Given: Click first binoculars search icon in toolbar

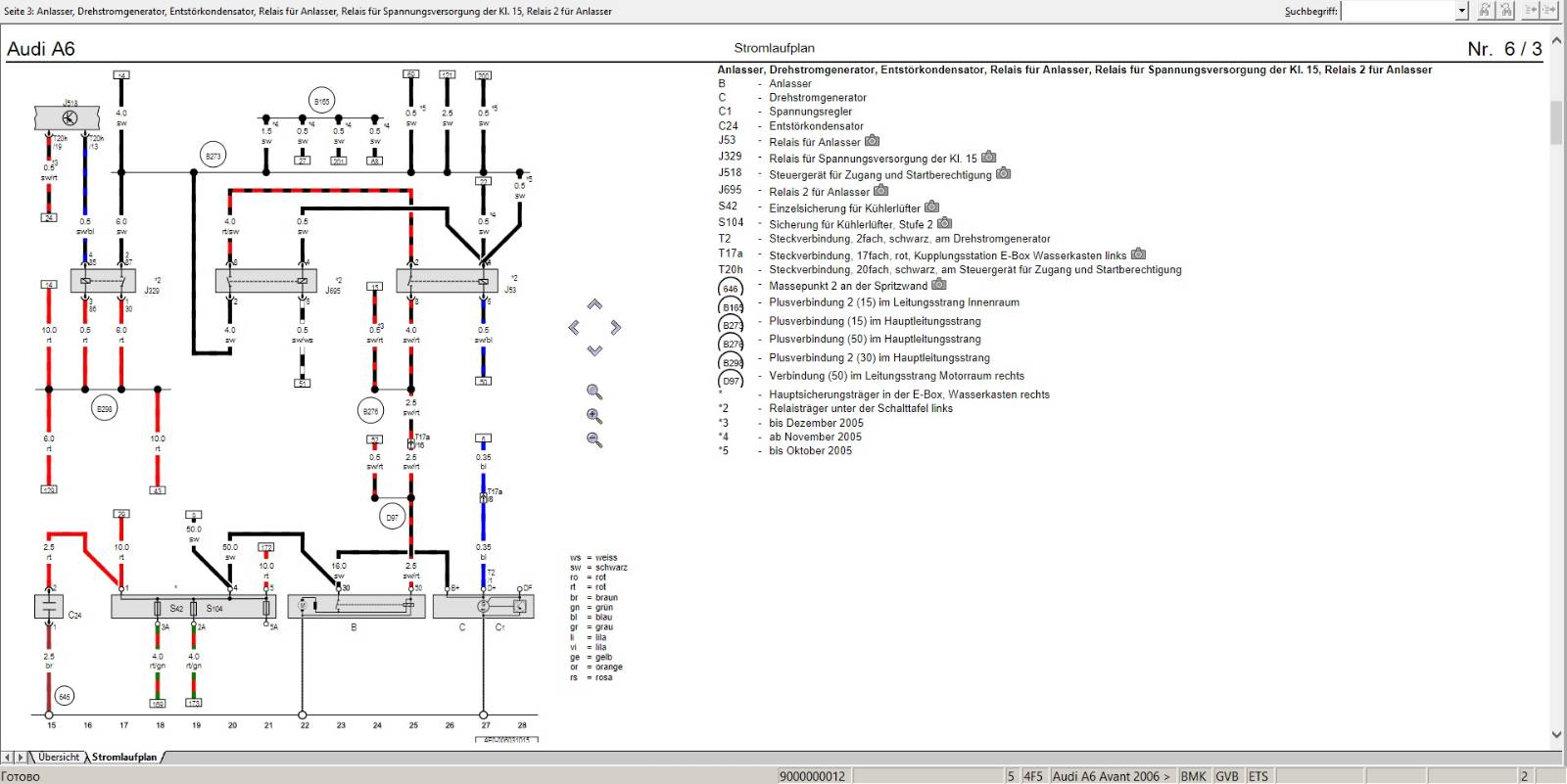Looking at the screenshot, I should [1485, 11].
